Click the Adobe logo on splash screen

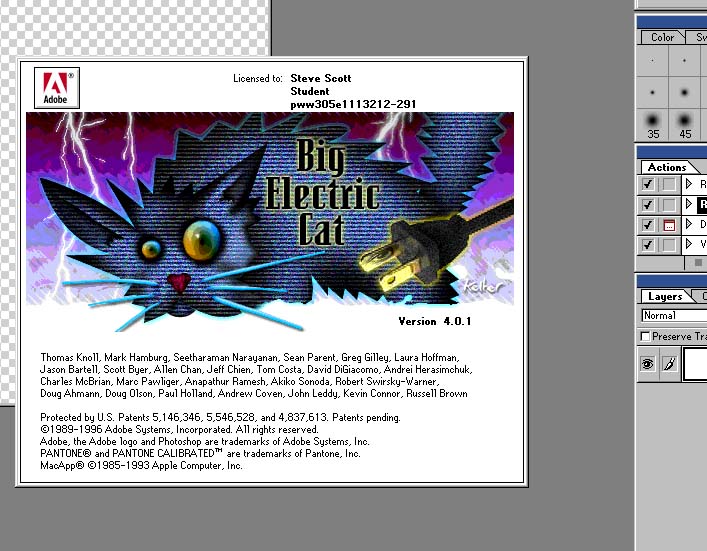(56, 87)
